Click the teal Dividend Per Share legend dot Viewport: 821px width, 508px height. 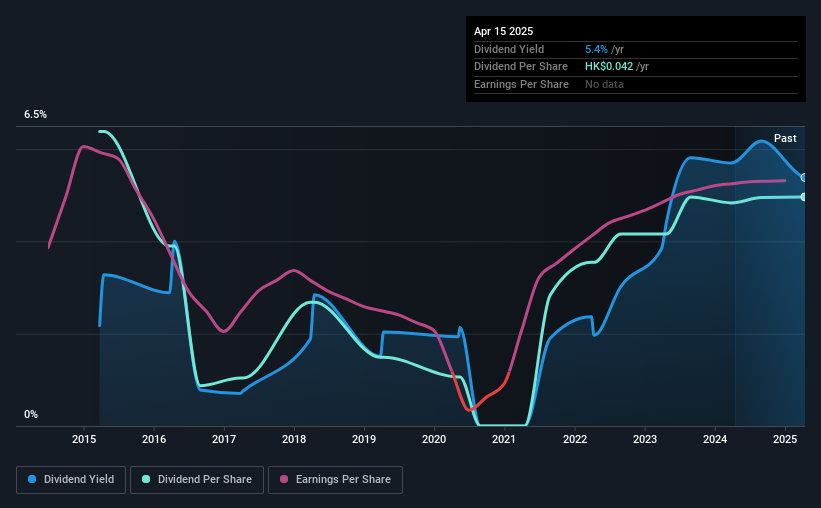coord(146,479)
